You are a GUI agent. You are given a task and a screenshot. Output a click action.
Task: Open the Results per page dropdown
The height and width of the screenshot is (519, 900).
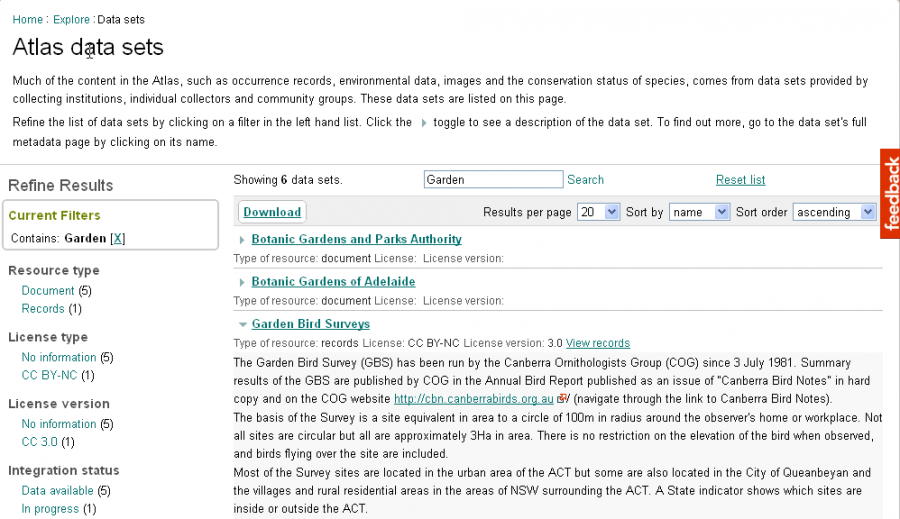tap(598, 212)
